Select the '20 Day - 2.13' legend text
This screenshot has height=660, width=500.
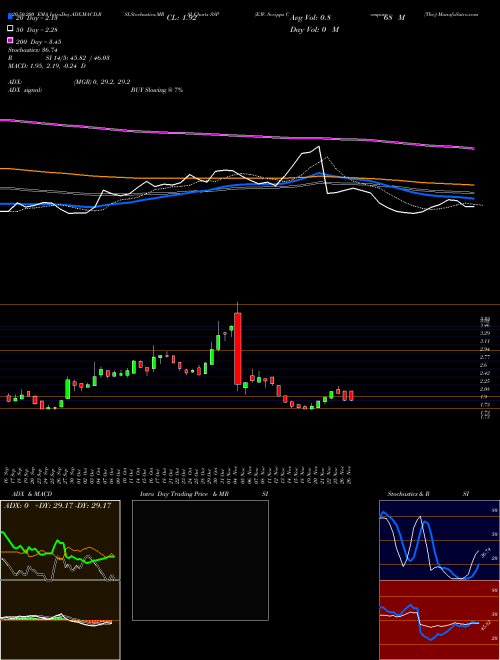click(x=36, y=18)
